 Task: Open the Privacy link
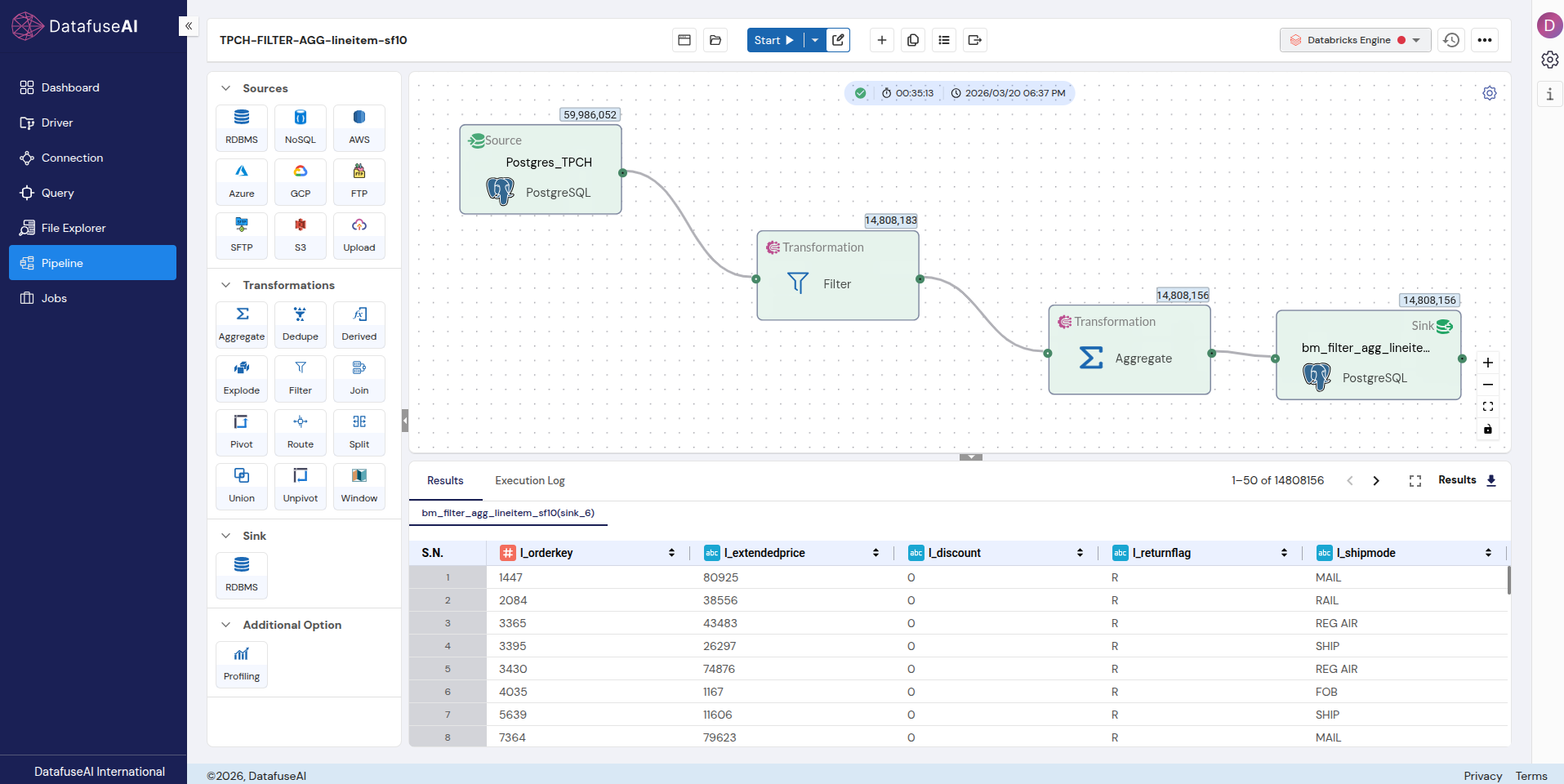click(x=1483, y=776)
